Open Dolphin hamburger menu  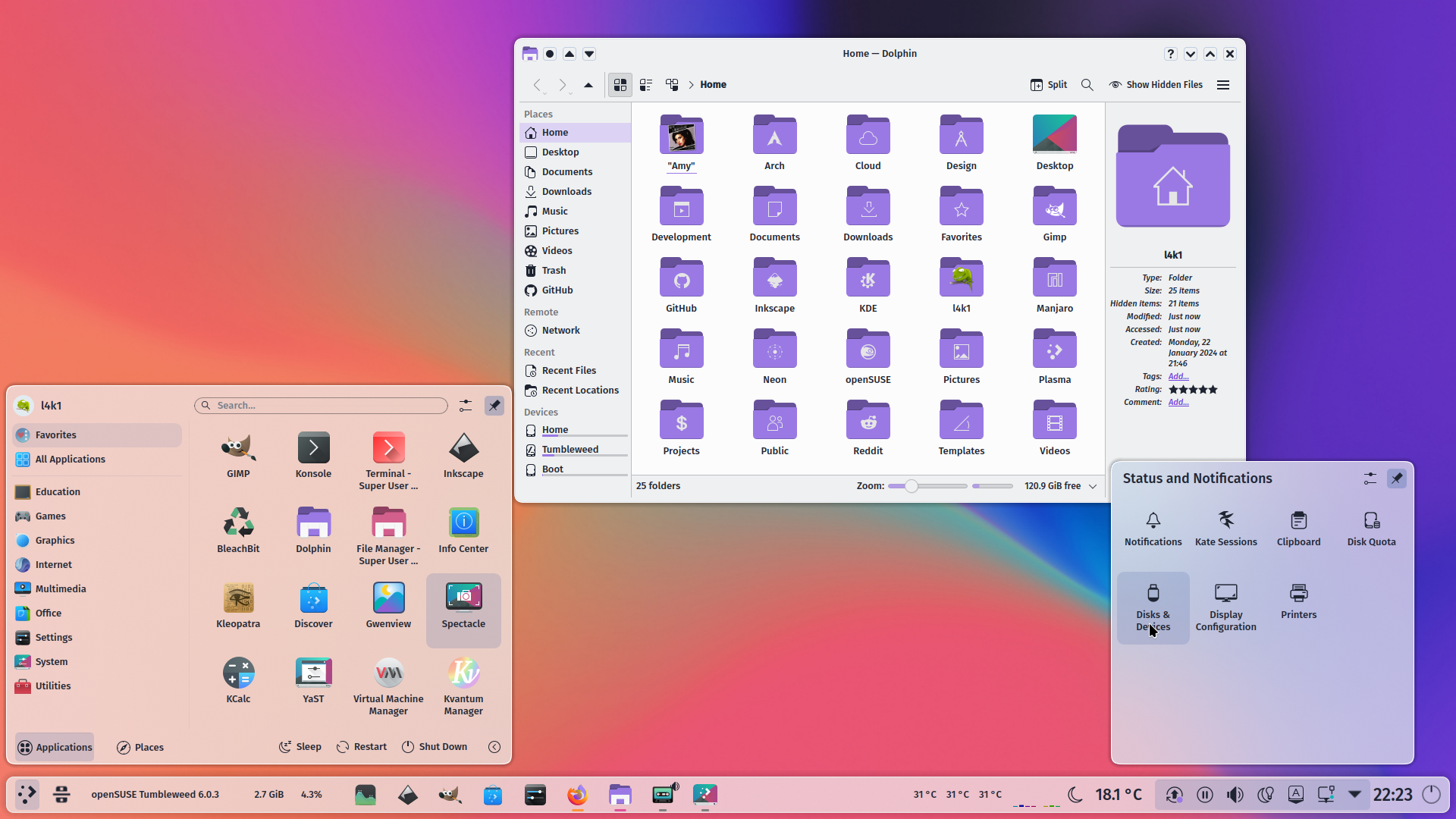click(x=1223, y=85)
